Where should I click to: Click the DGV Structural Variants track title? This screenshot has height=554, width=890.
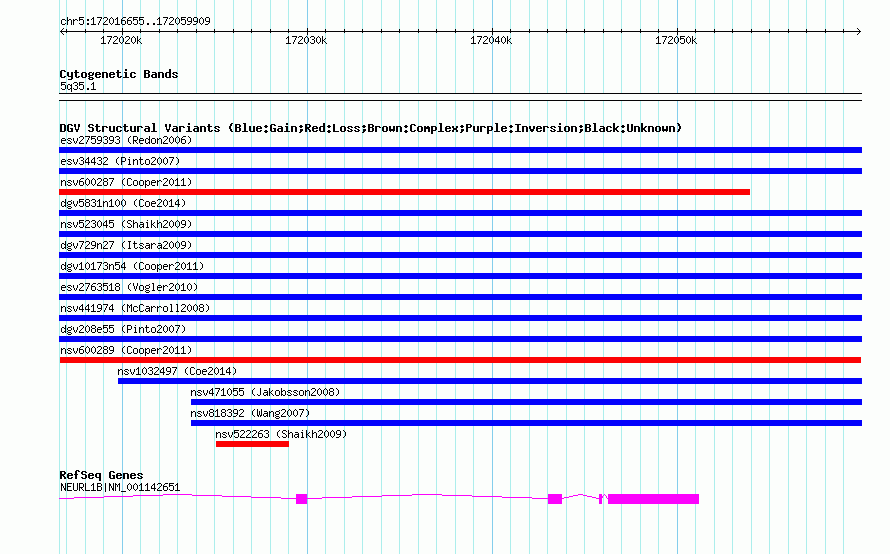click(371, 128)
